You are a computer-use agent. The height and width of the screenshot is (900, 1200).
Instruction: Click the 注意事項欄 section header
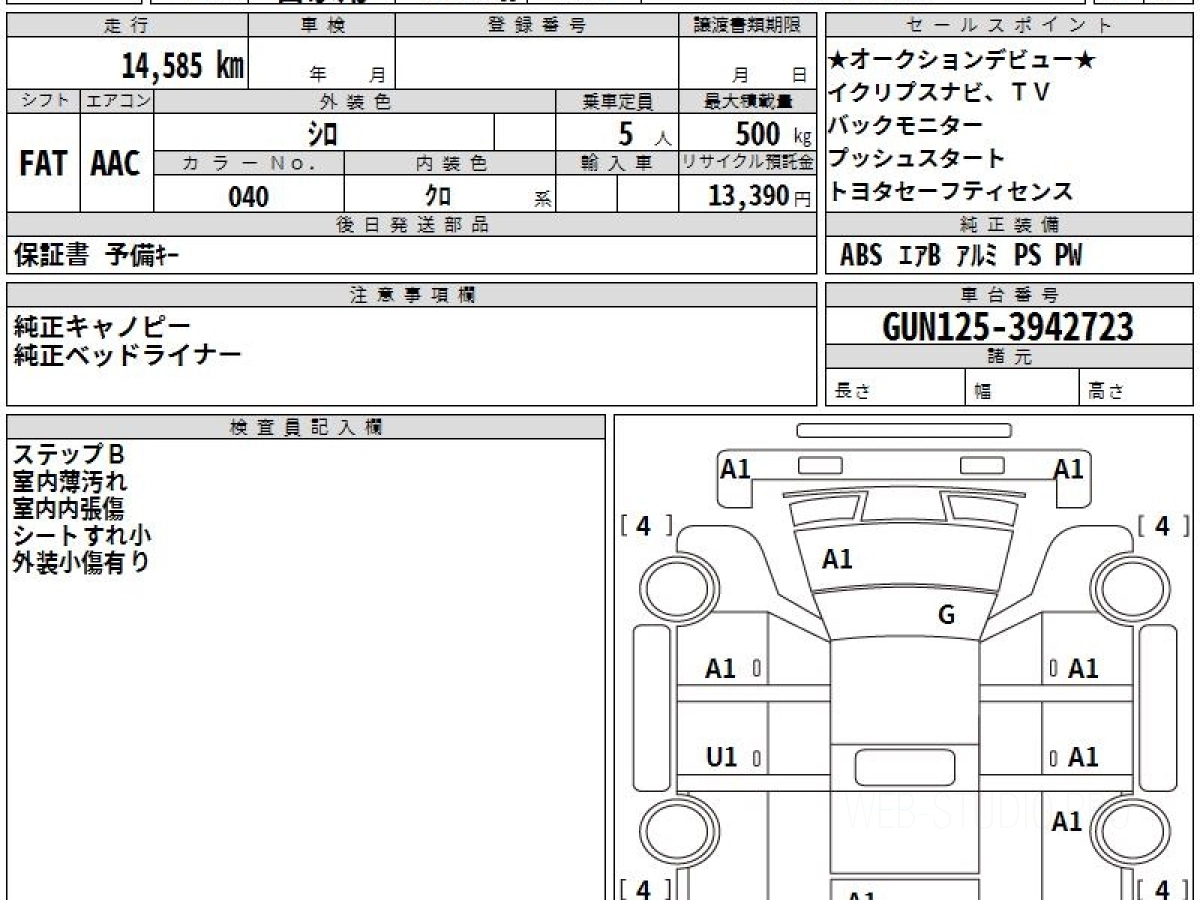pos(411,295)
